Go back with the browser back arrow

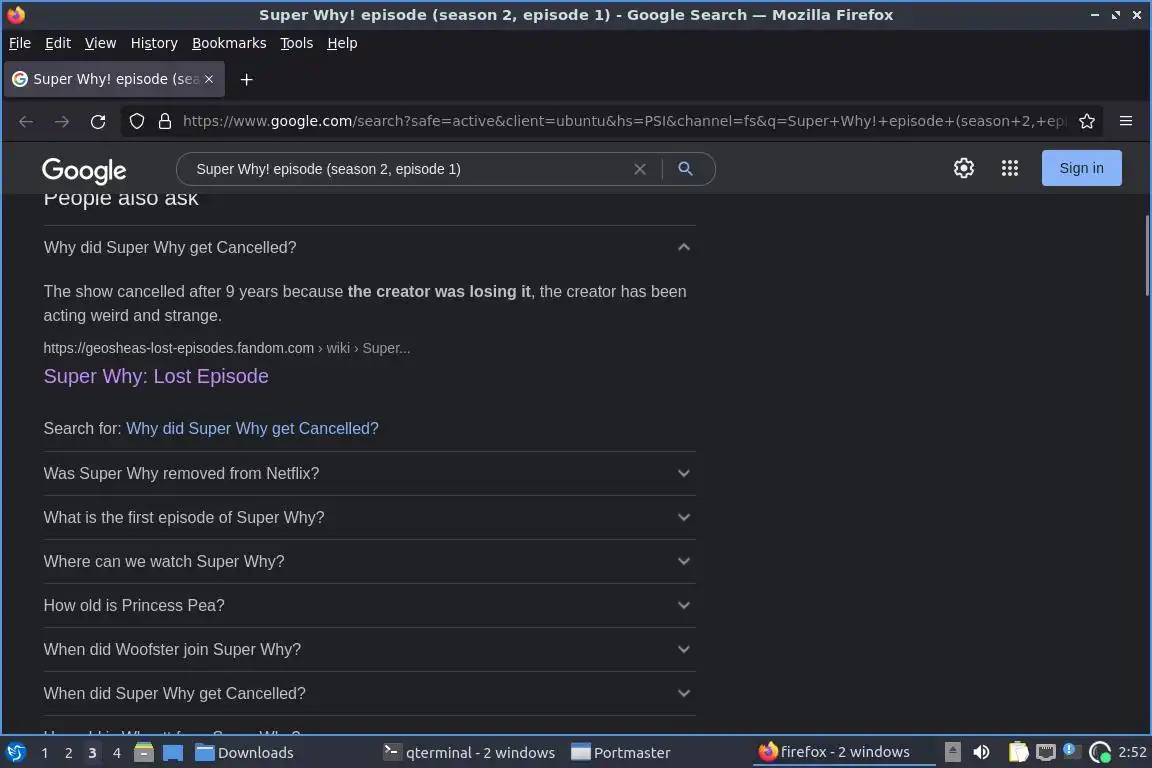click(26, 121)
